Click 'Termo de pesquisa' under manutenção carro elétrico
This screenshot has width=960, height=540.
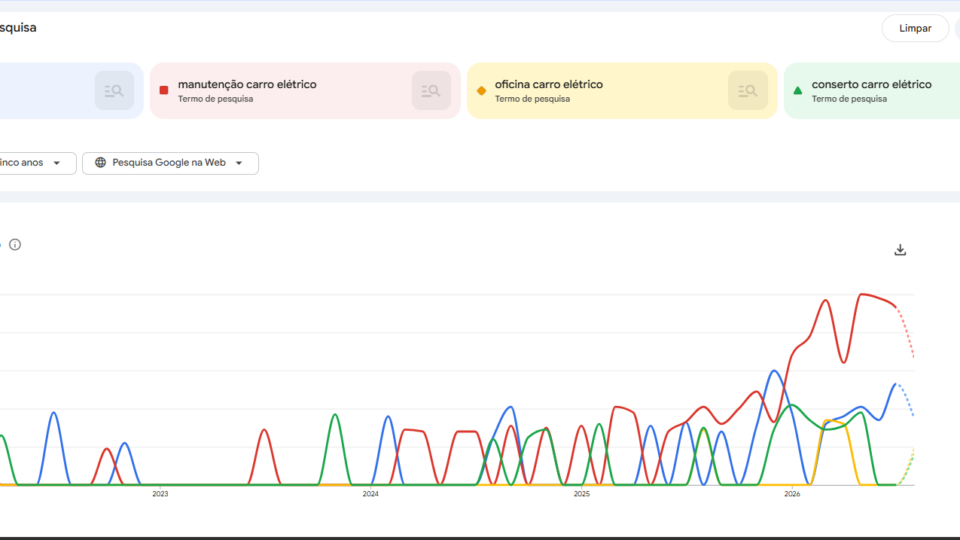216,99
